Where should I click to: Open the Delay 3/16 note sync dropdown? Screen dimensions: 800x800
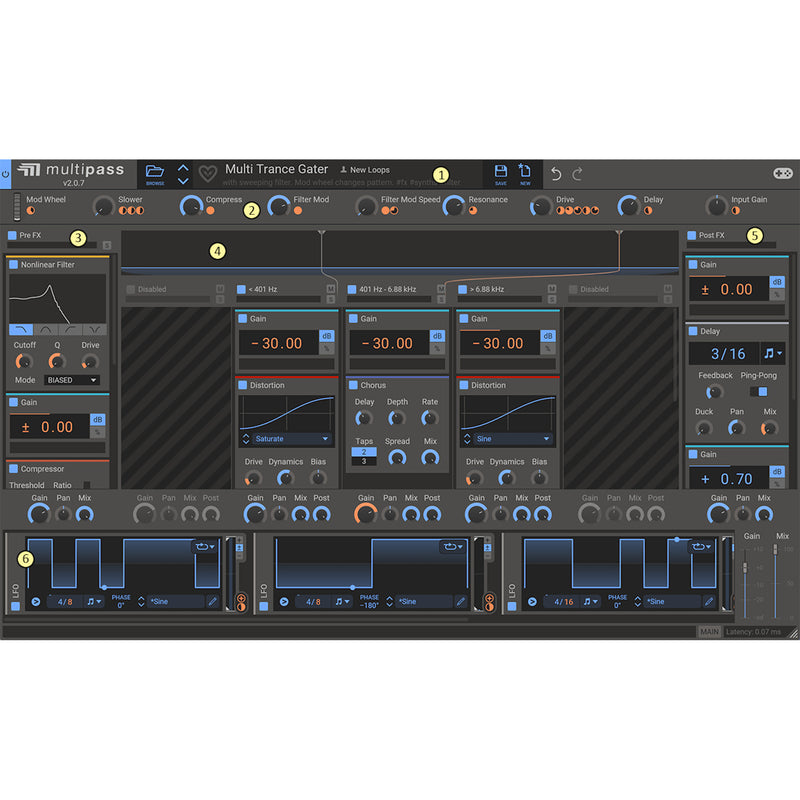[x=773, y=353]
